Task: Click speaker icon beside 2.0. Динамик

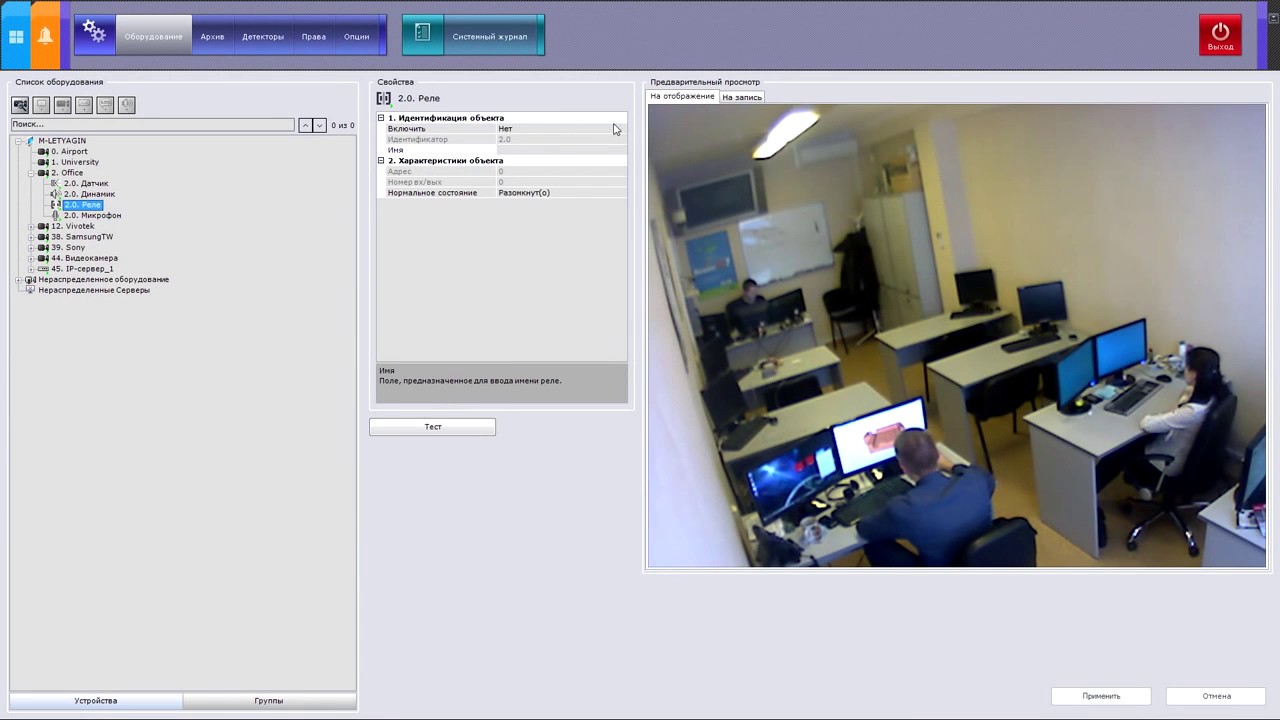Action: point(56,194)
